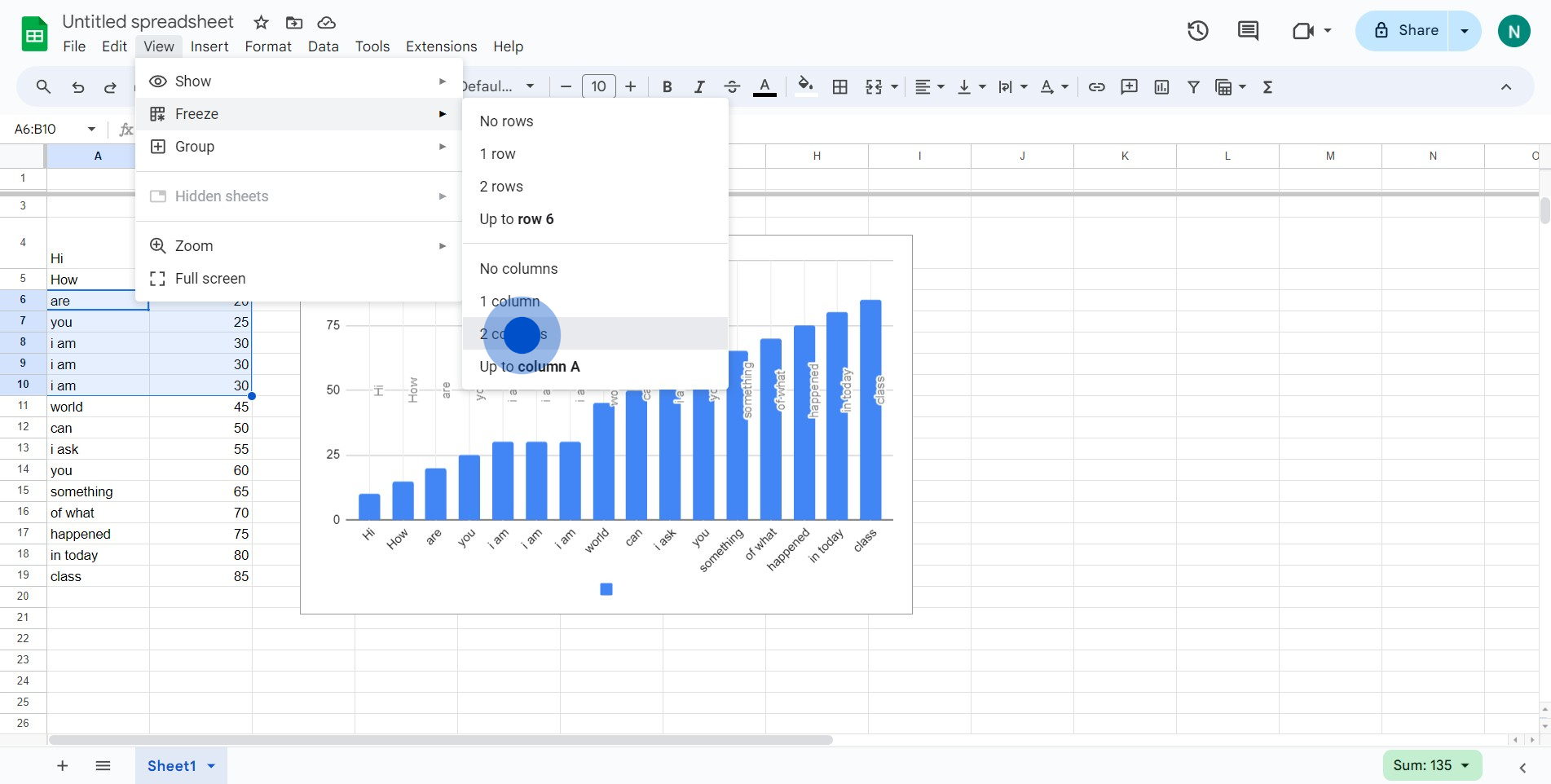Open horizontal align dropdown
The image size is (1551, 784).
(929, 87)
